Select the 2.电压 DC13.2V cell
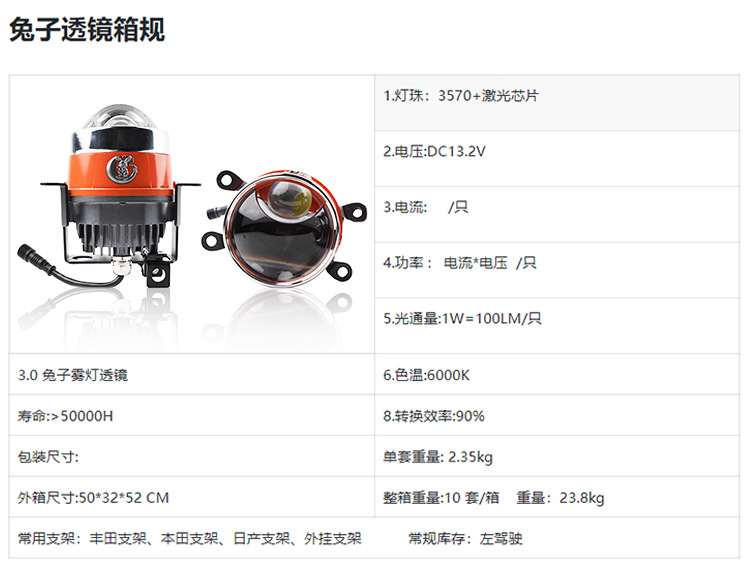 (x=557, y=159)
